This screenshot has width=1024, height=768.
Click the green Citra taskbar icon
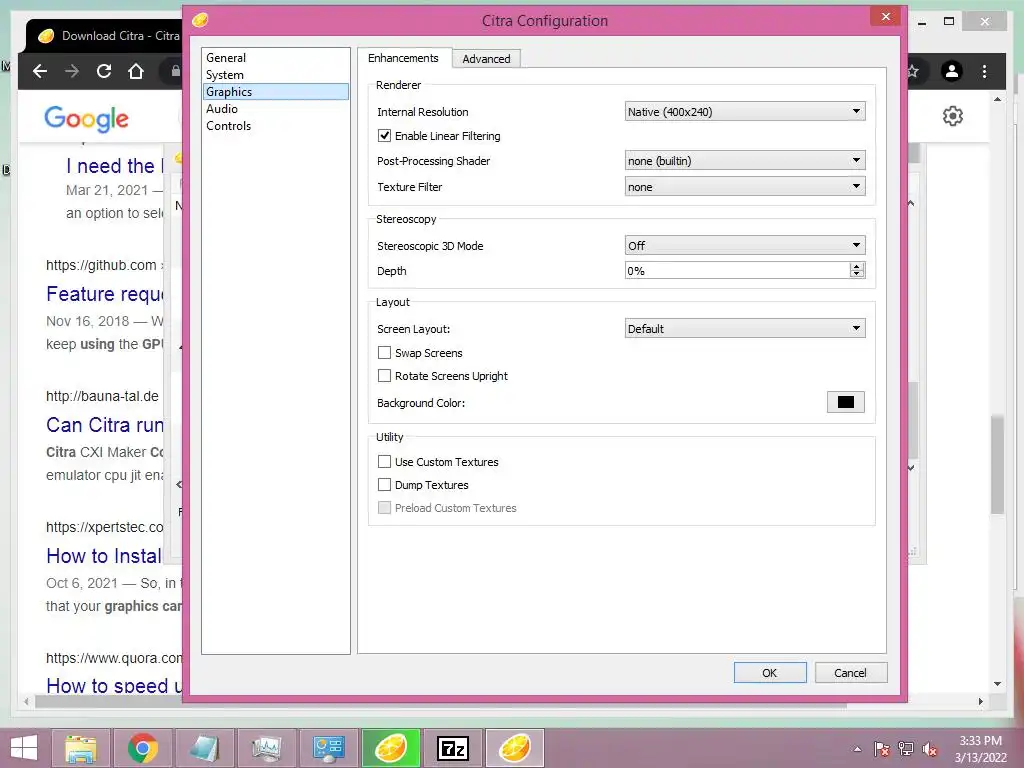391,748
